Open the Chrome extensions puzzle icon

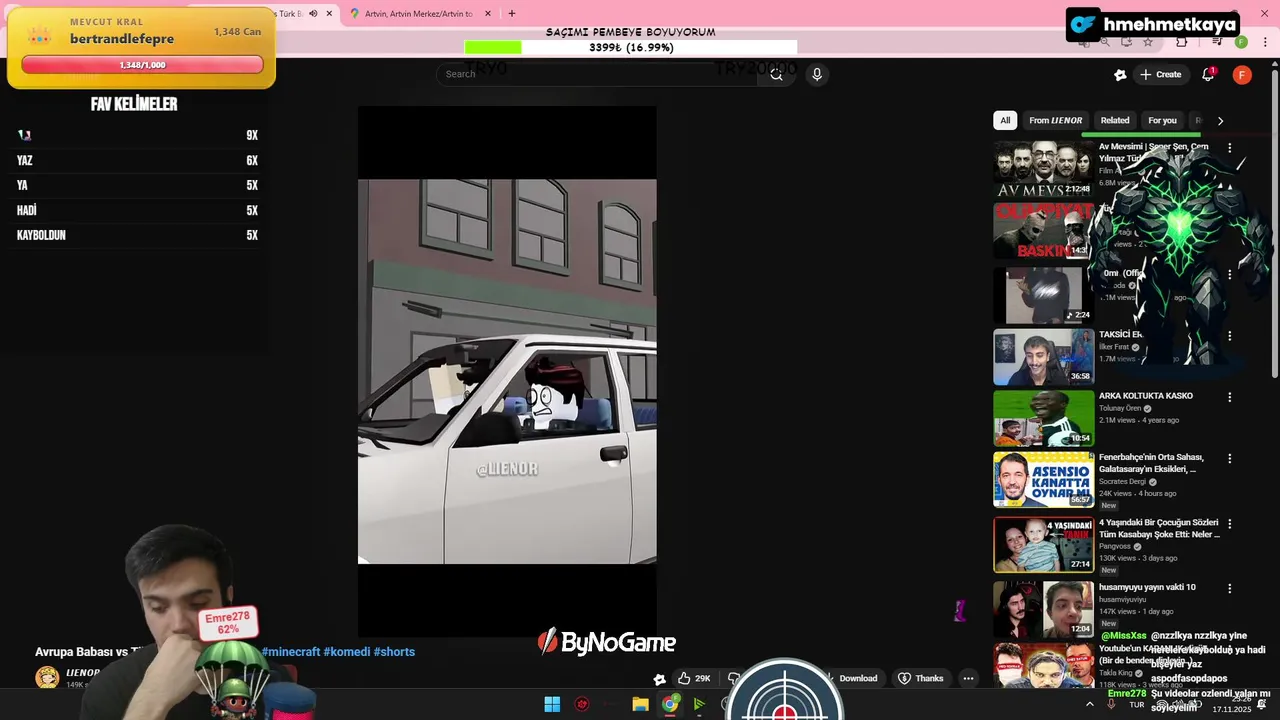point(1182,42)
